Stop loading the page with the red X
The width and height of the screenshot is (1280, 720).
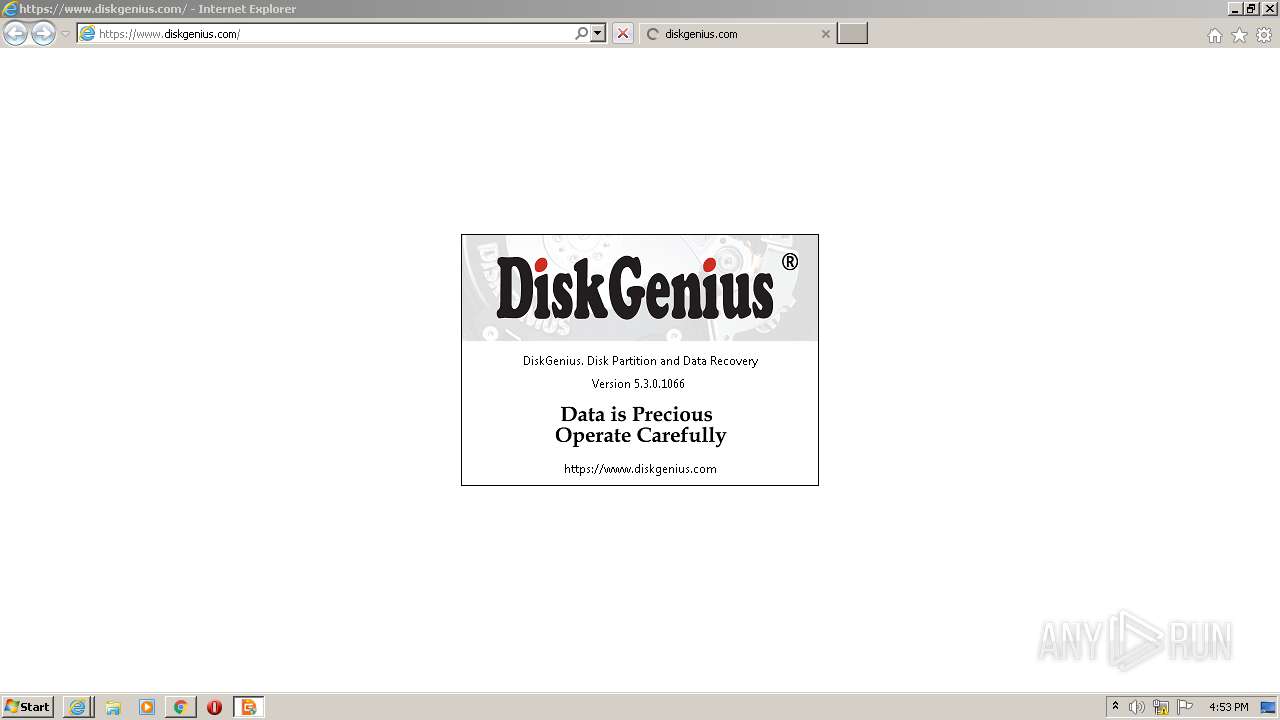(623, 34)
